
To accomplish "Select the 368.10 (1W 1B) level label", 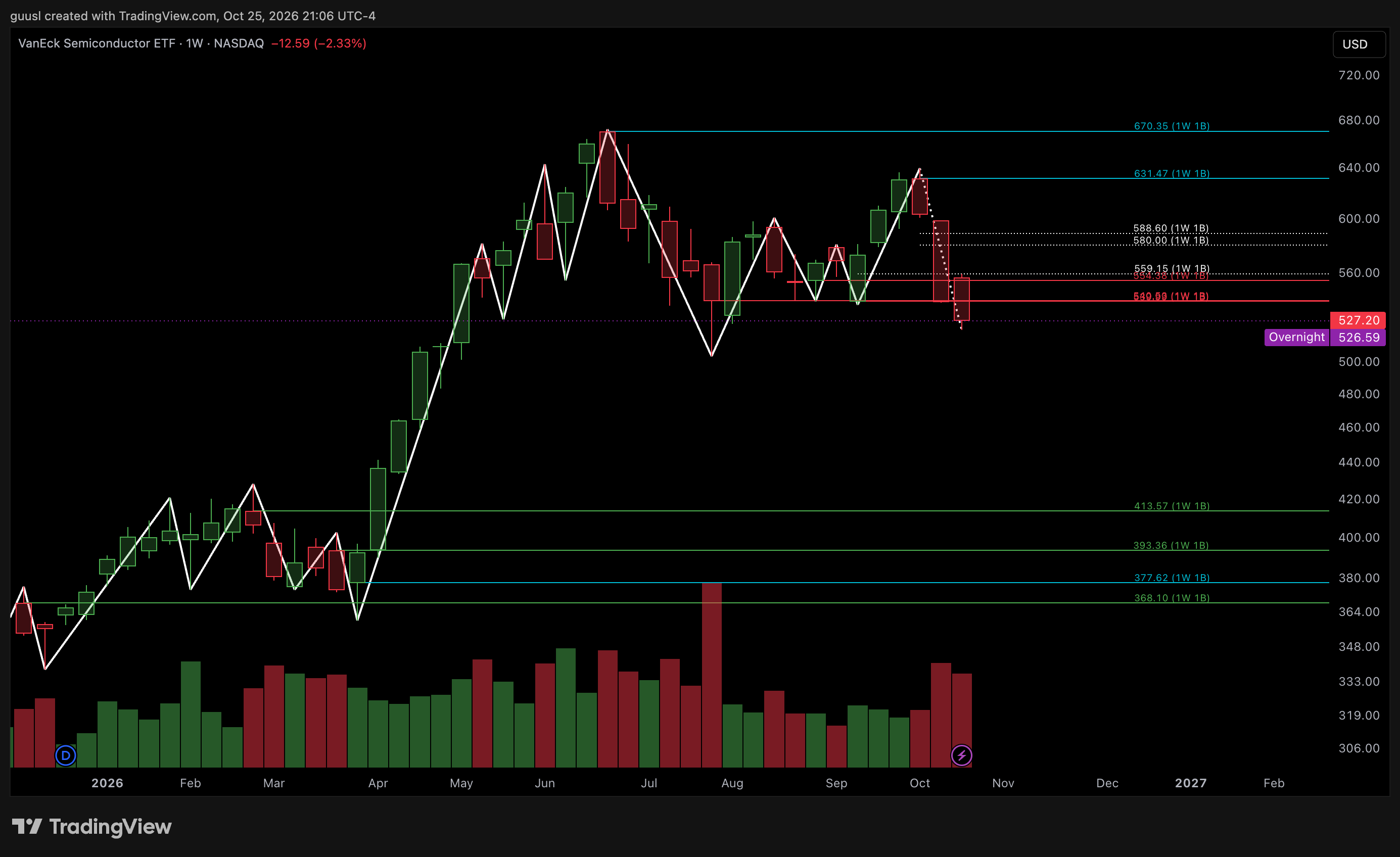I will [x=1172, y=598].
